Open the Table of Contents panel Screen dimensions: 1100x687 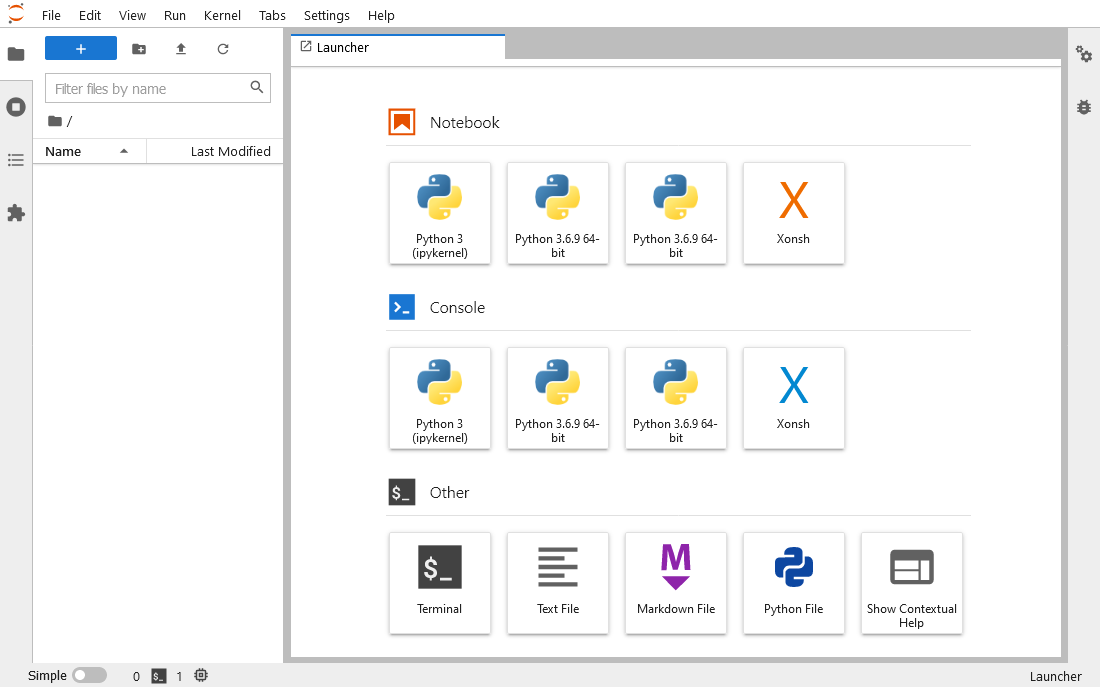tap(16, 161)
